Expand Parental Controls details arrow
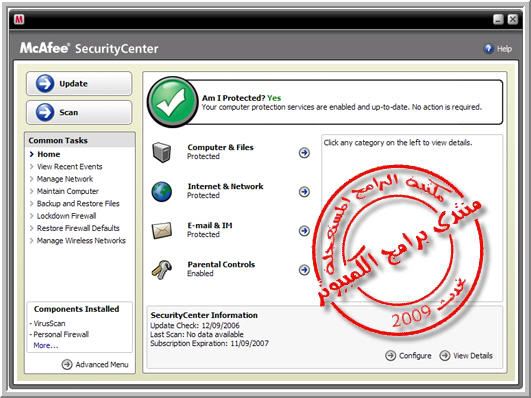 point(304,270)
